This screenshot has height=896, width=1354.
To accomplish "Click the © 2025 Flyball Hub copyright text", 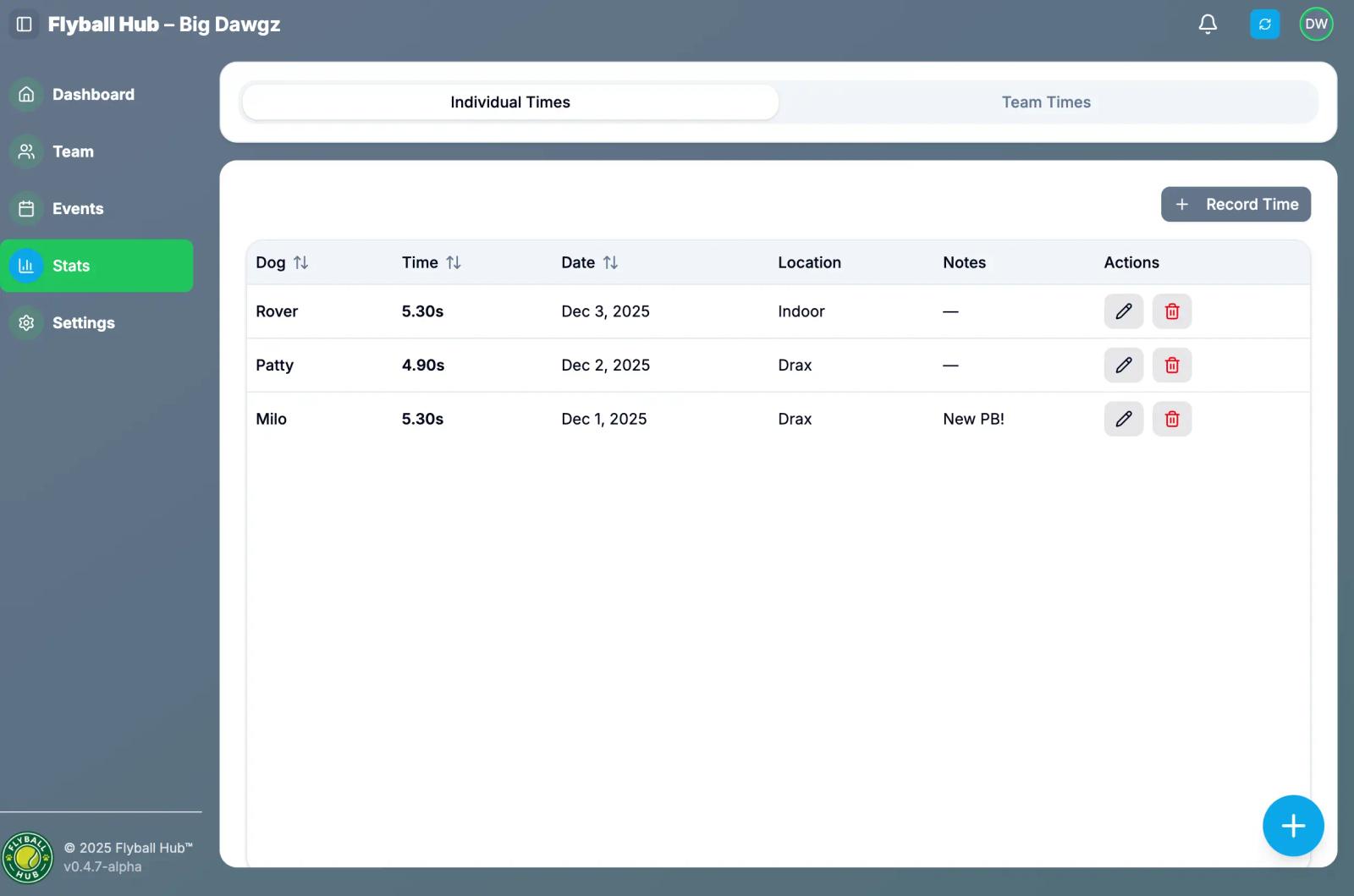I will (129, 848).
